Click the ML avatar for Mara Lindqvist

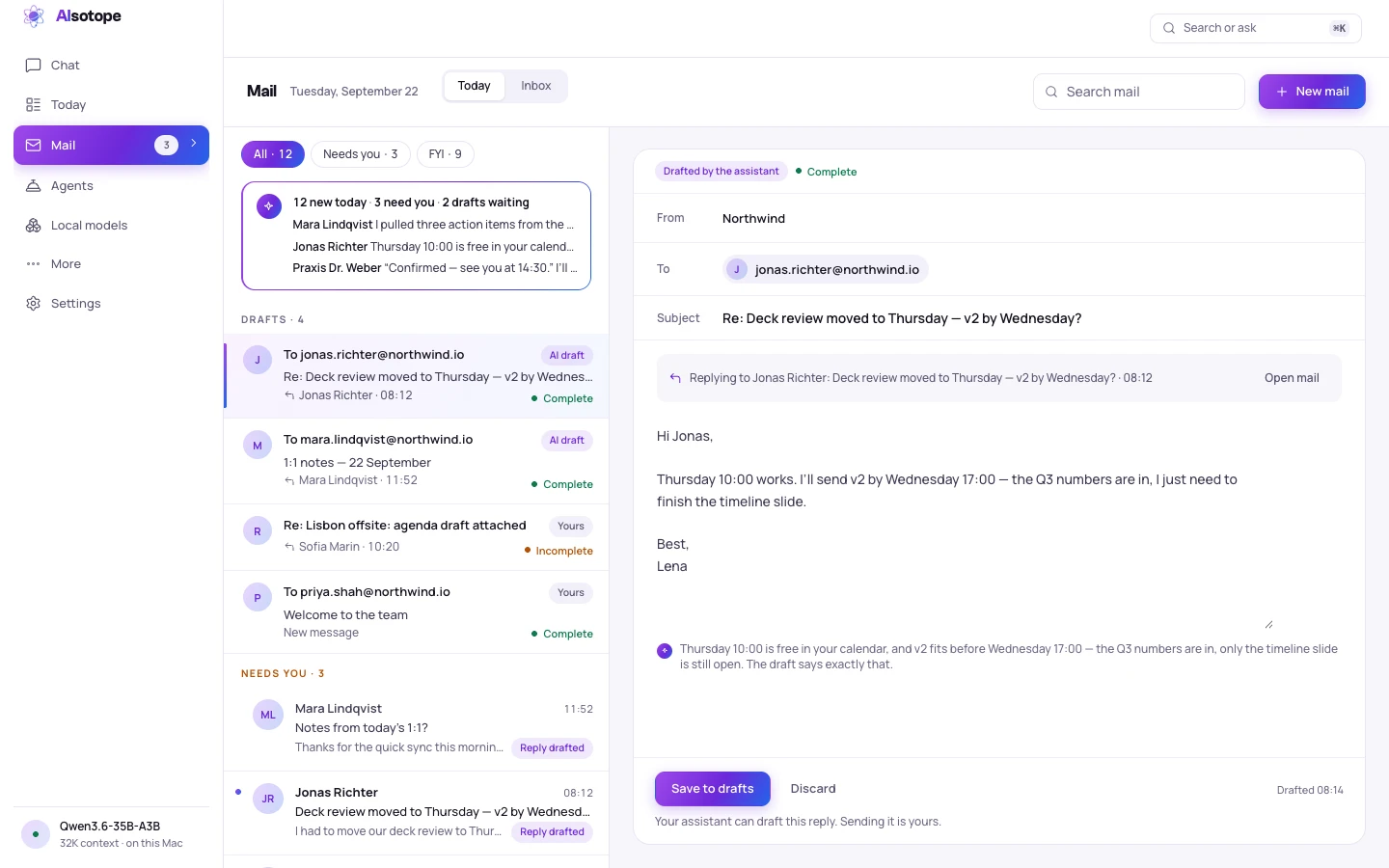(268, 715)
